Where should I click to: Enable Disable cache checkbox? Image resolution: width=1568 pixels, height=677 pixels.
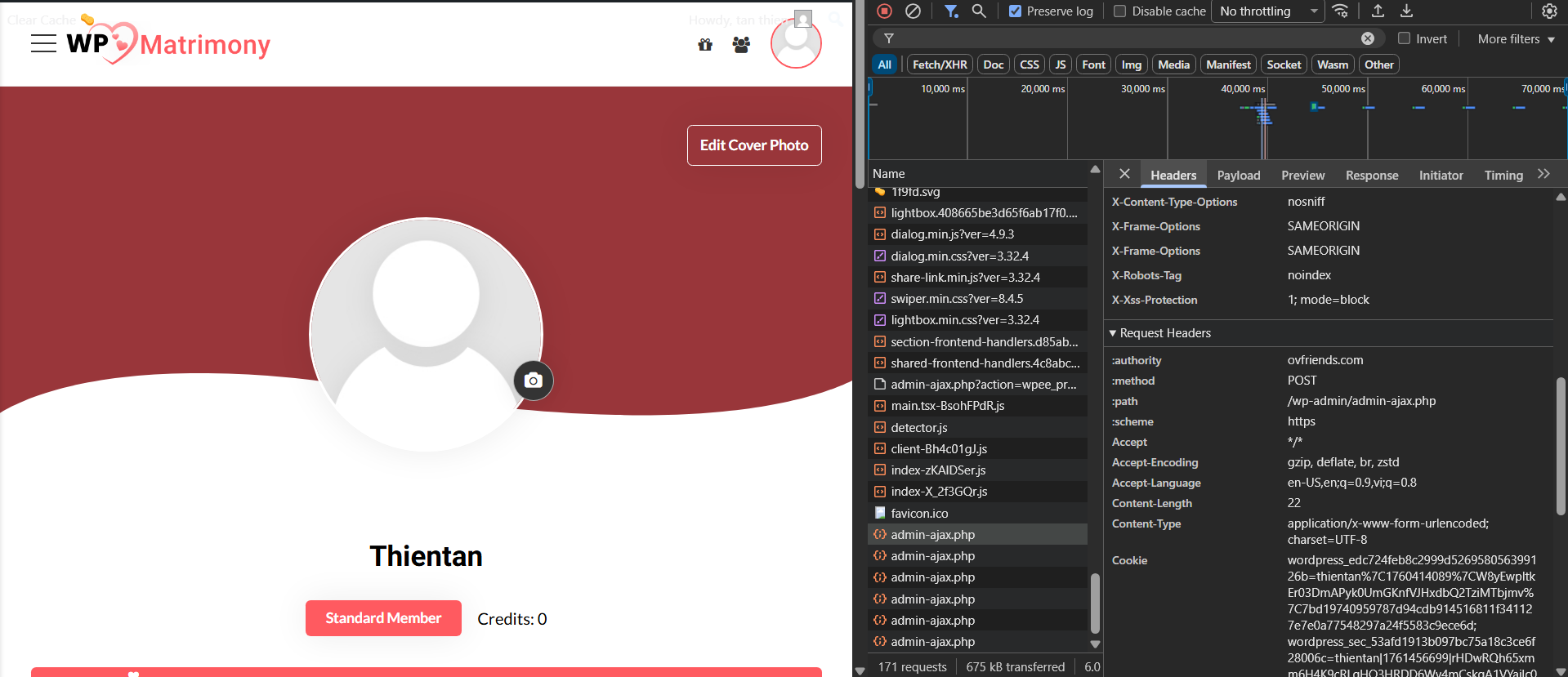click(x=1120, y=11)
